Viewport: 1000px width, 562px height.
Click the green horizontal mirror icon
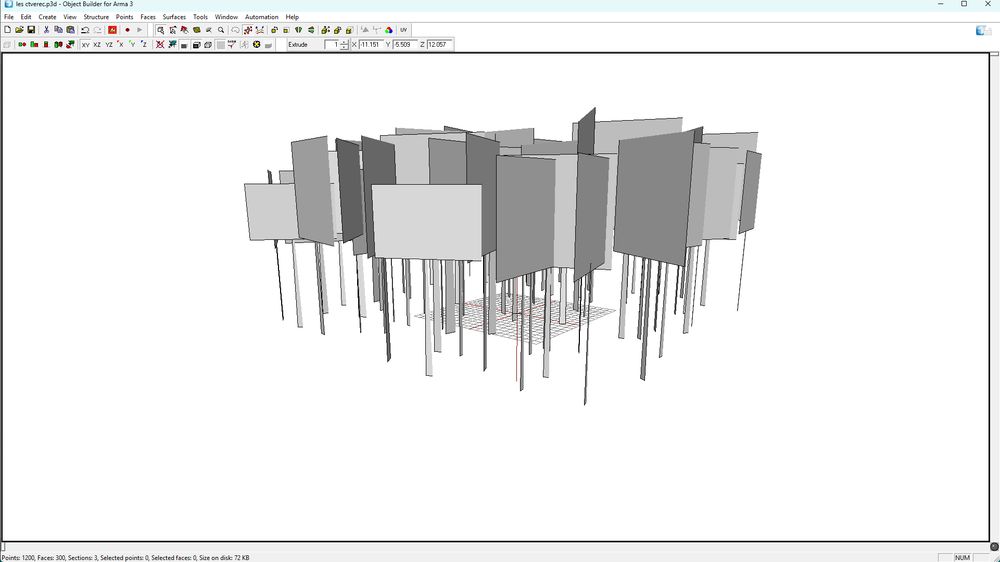(298, 30)
